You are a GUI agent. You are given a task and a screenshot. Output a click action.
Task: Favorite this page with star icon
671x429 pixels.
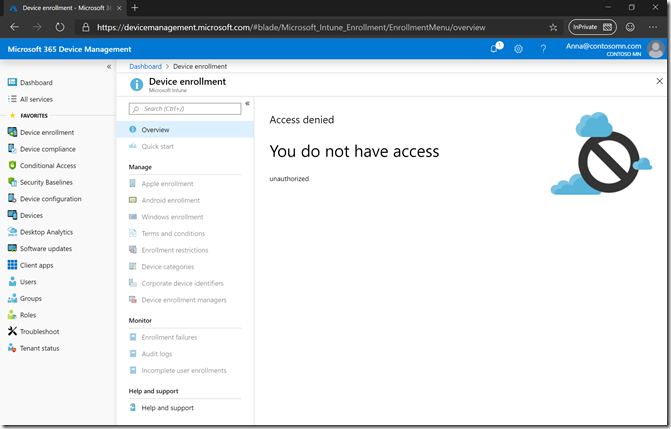pyautogui.click(x=553, y=27)
